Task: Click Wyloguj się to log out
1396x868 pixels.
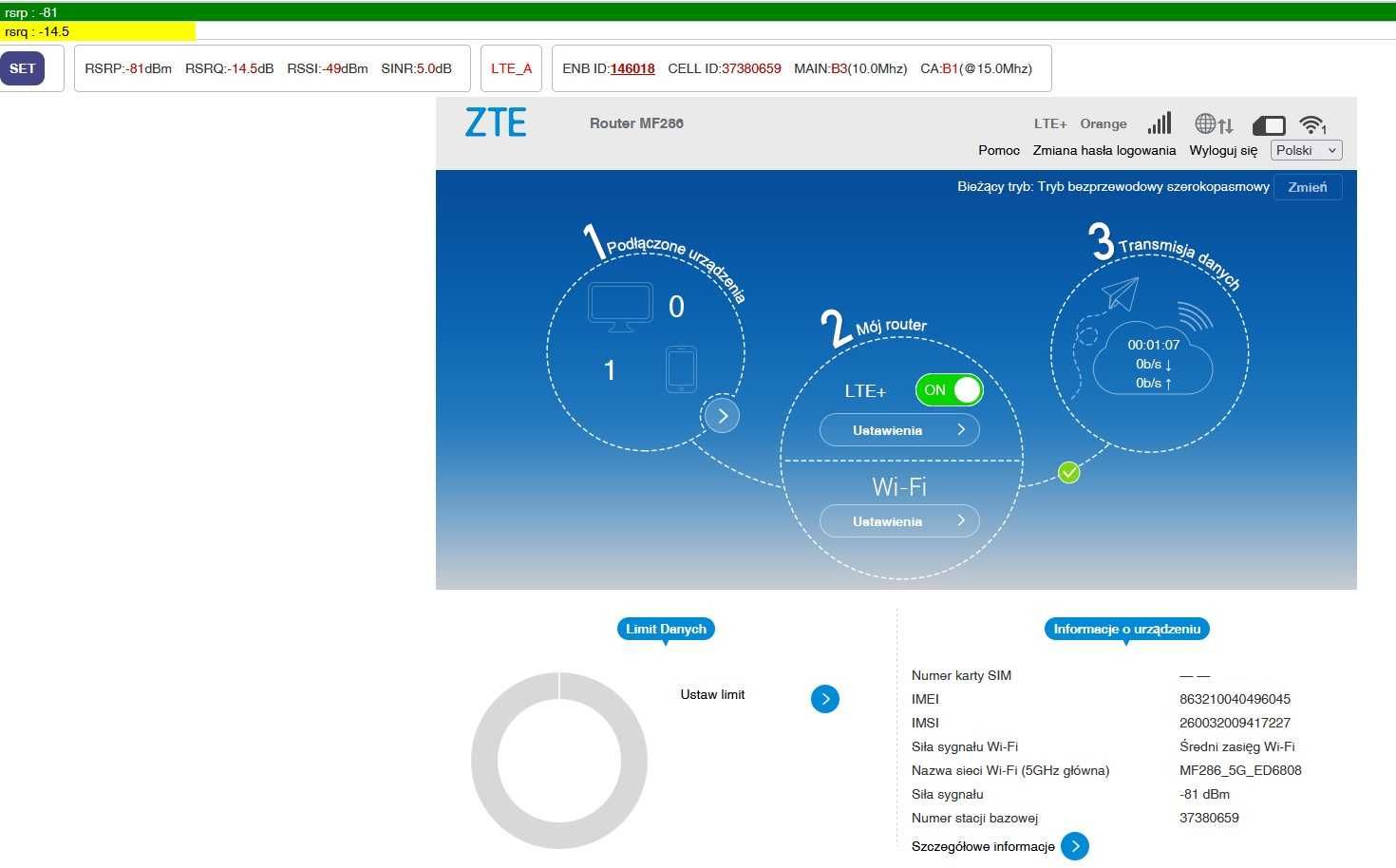Action: [1223, 150]
